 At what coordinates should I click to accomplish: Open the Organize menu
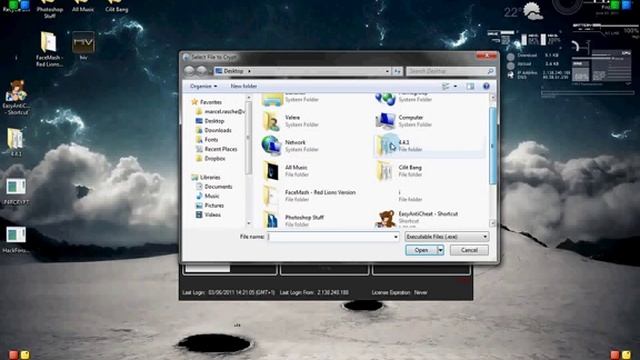pyautogui.click(x=203, y=86)
